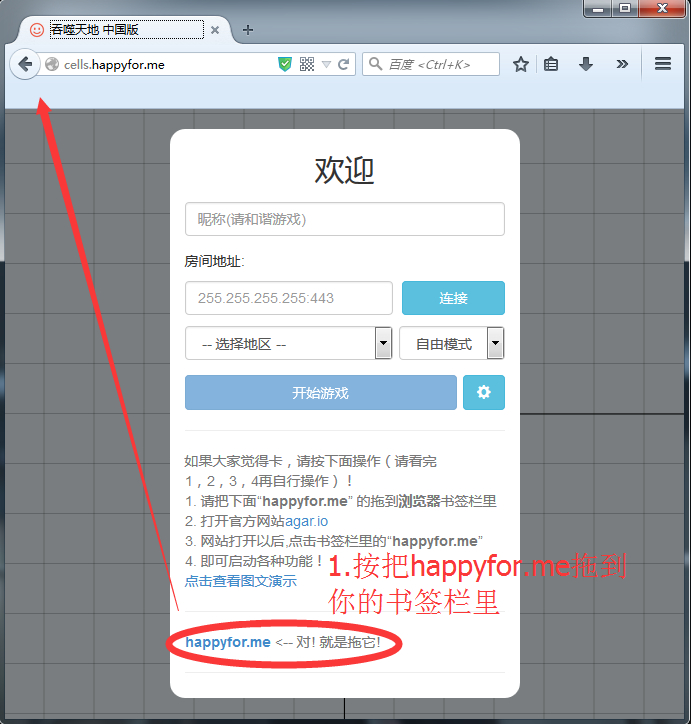Show more toolbar tools chevron

coord(622,64)
